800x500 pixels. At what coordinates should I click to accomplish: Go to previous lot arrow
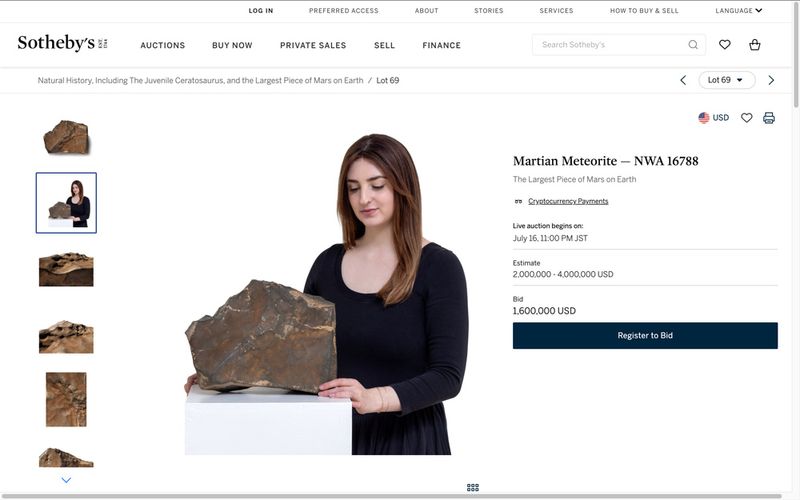point(683,80)
